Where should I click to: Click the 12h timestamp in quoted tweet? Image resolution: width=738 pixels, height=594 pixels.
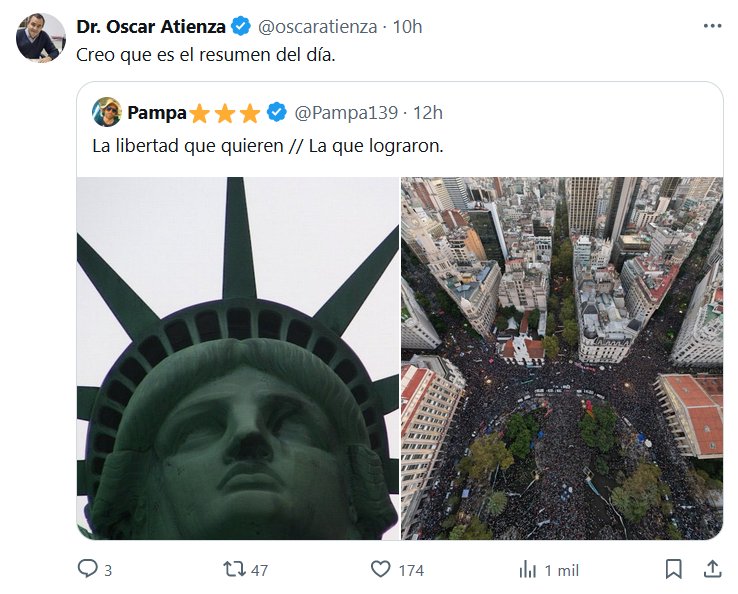(428, 112)
